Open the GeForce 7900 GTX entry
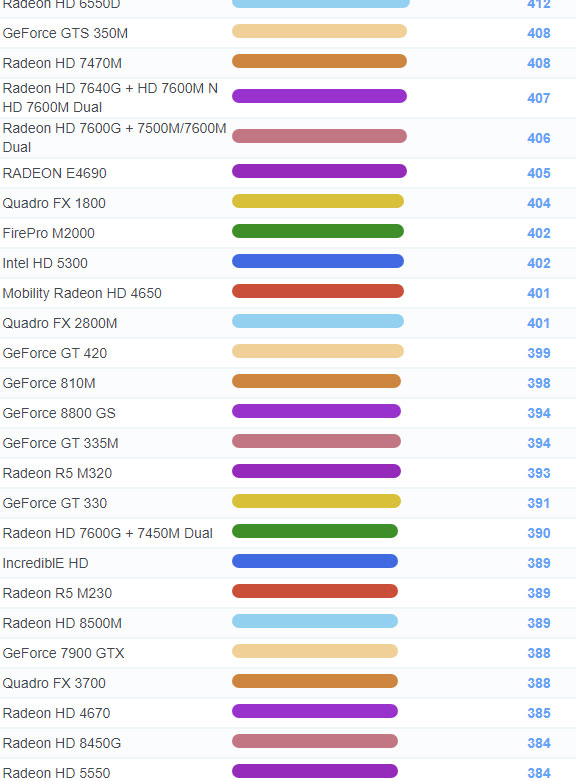 [x=64, y=653]
